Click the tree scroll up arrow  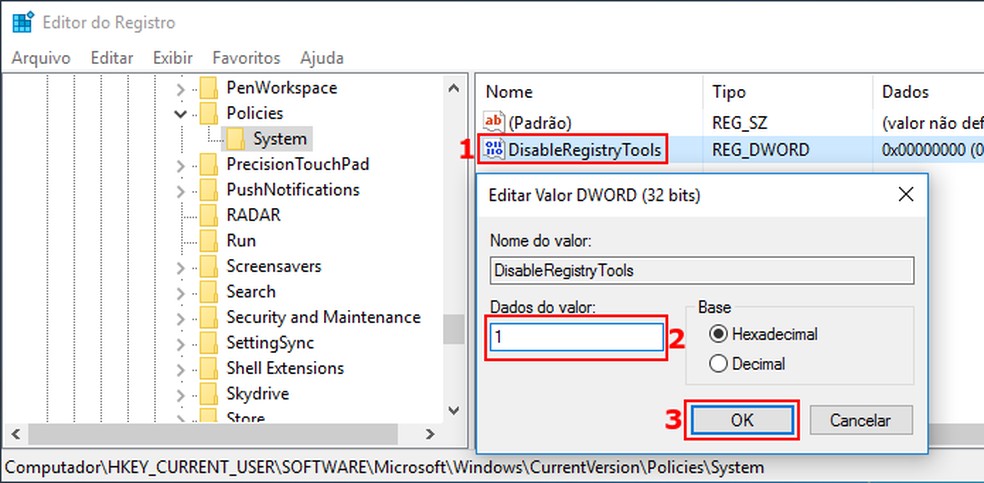click(x=454, y=88)
